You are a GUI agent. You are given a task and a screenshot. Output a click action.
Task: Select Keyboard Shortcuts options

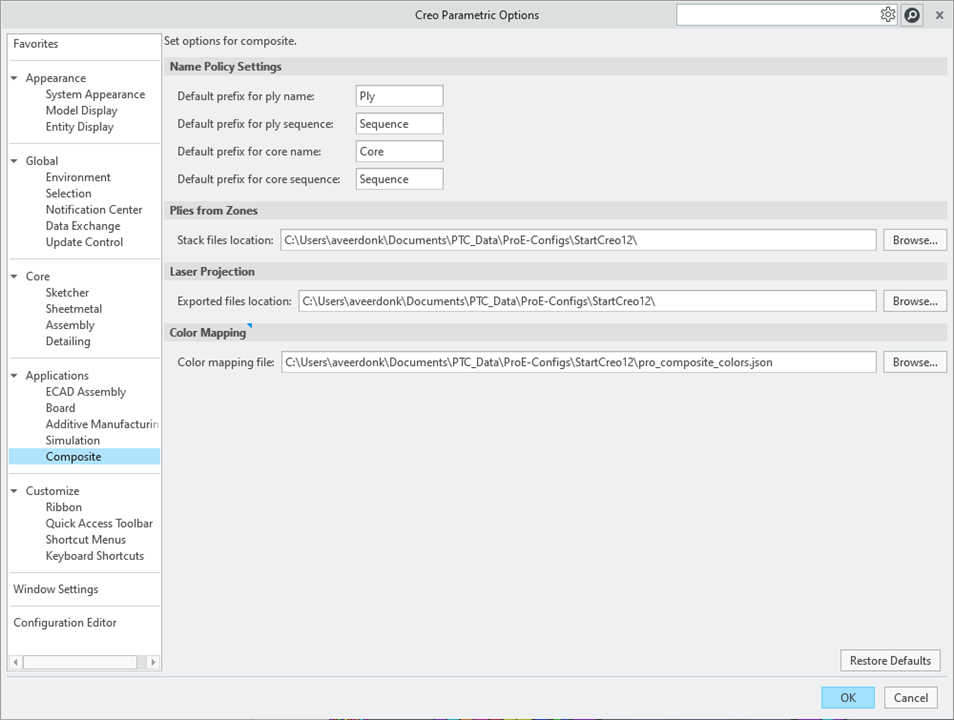(x=95, y=556)
